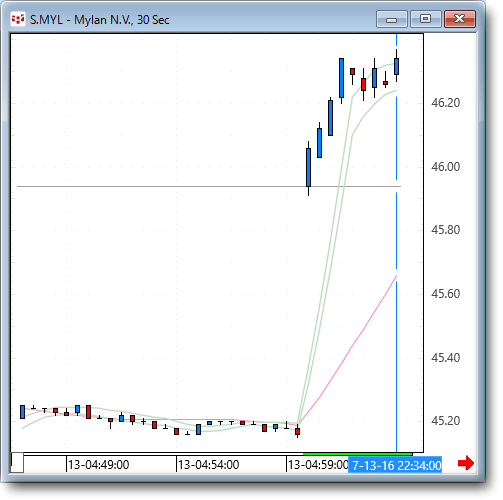The image size is (503, 500).
Task: Click the chart application icon in title bar
Action: click(x=18, y=19)
